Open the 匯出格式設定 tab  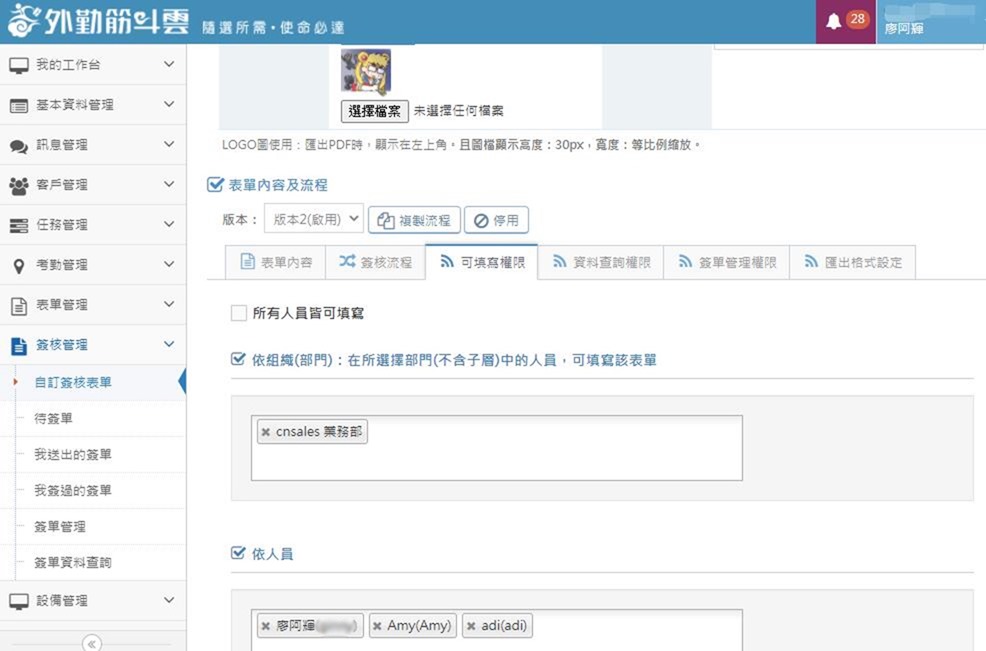pyautogui.click(x=852, y=262)
